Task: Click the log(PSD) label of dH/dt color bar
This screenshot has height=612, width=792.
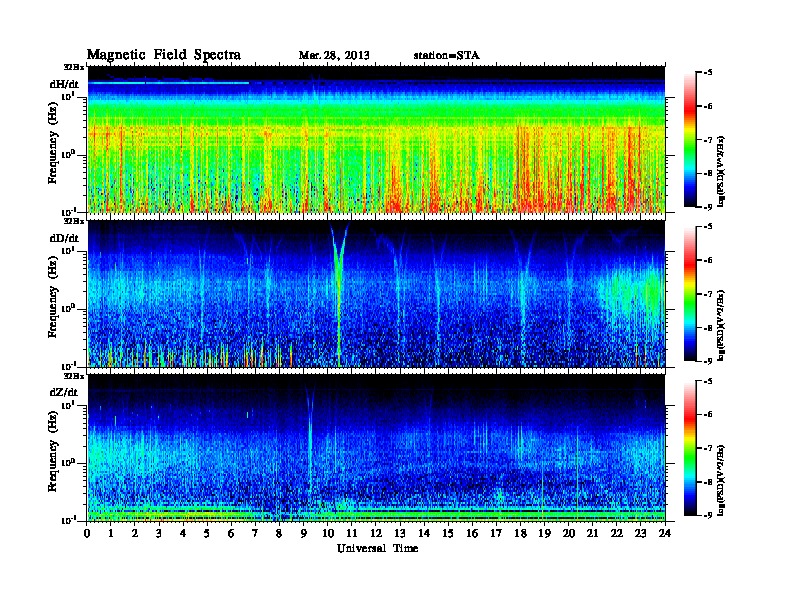Action: tap(721, 171)
